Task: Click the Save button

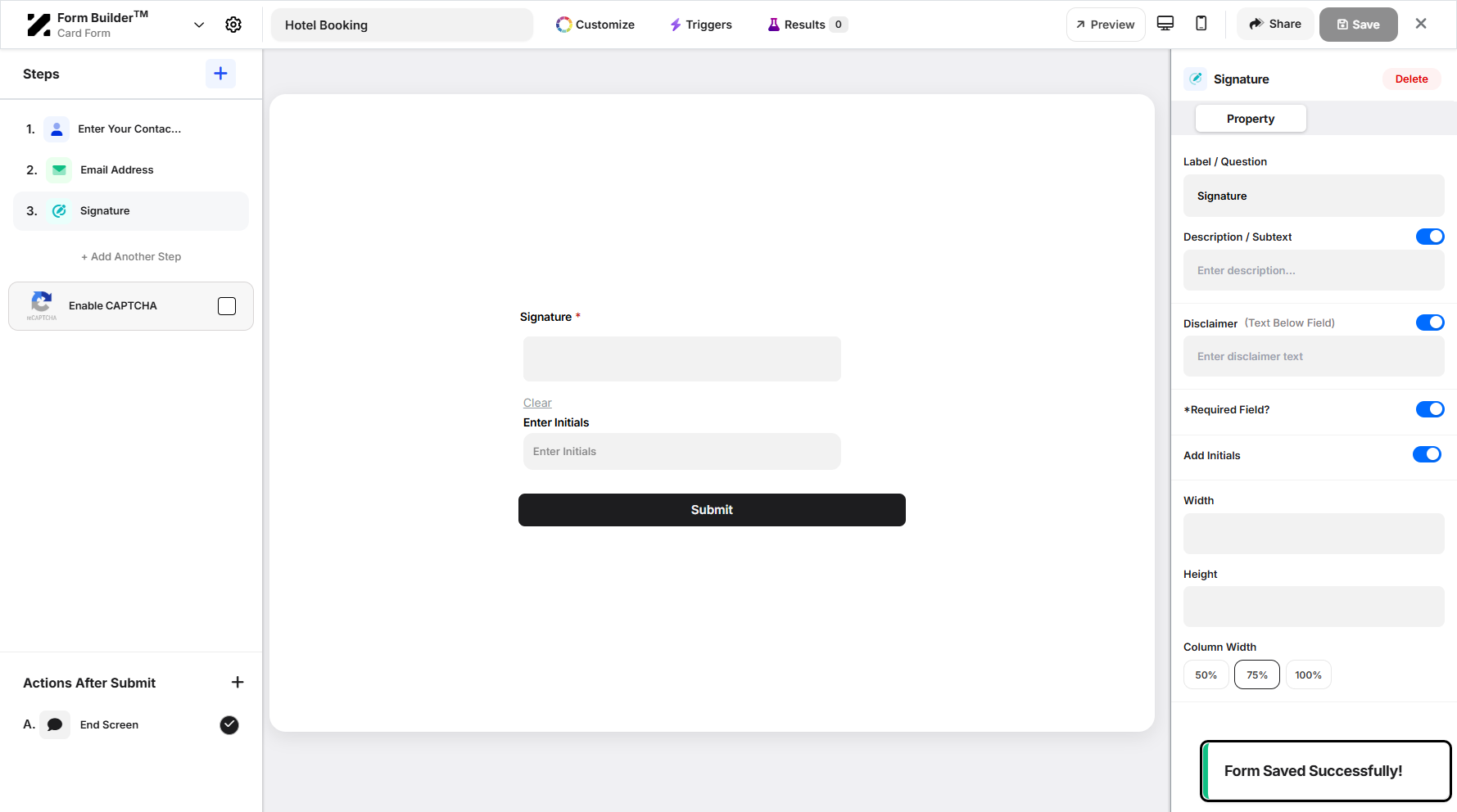Action: [x=1358, y=25]
